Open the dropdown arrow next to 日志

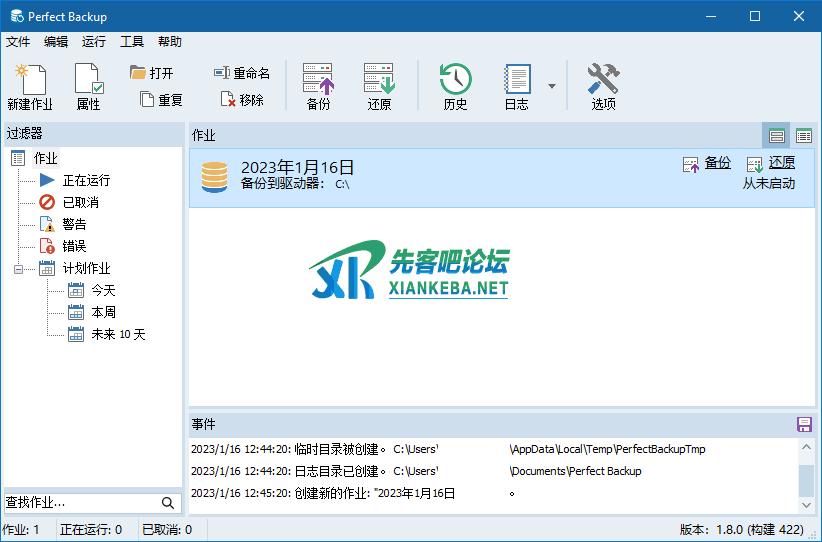[552, 86]
